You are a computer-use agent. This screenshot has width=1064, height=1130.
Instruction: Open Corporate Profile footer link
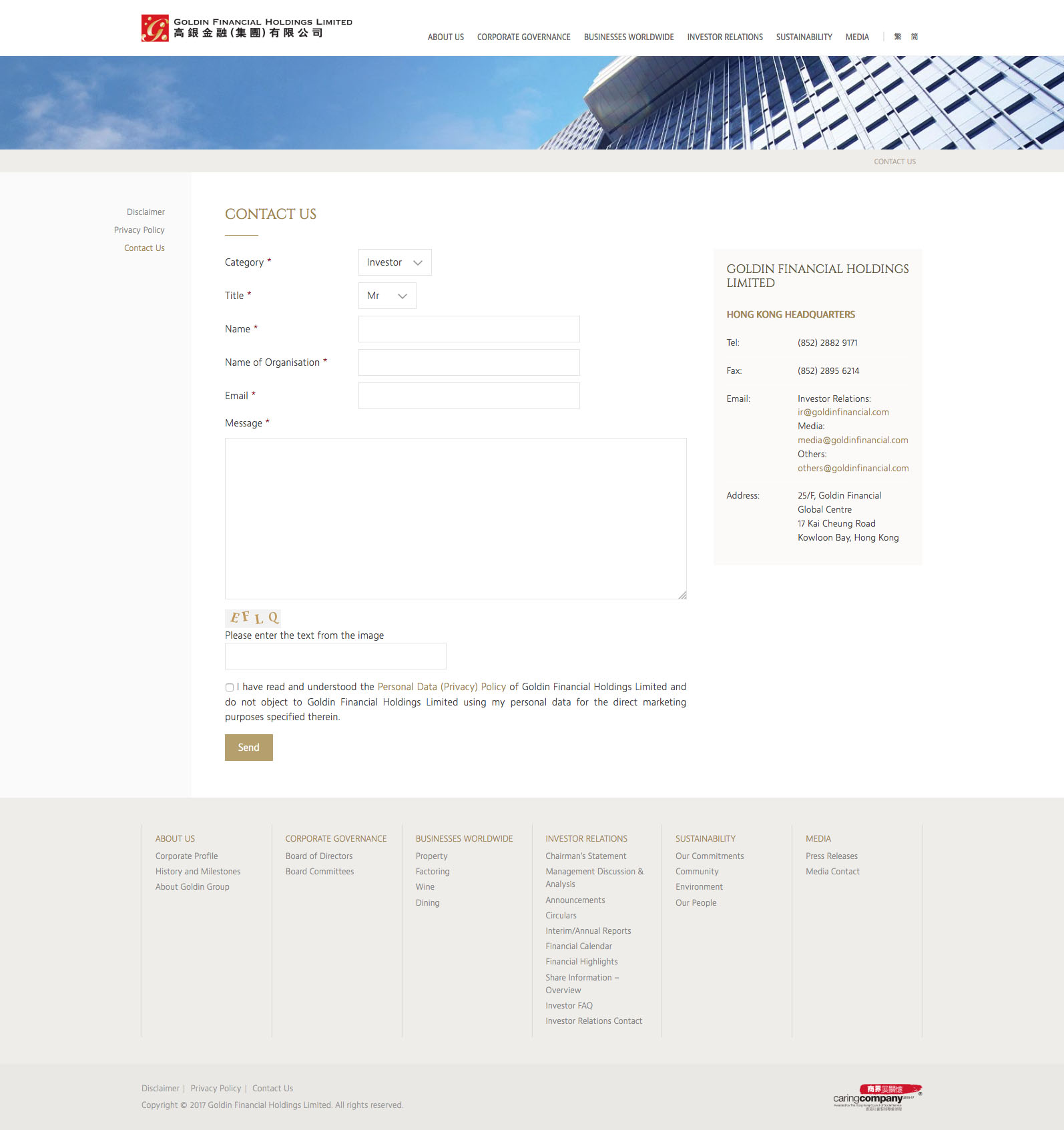(x=187, y=856)
